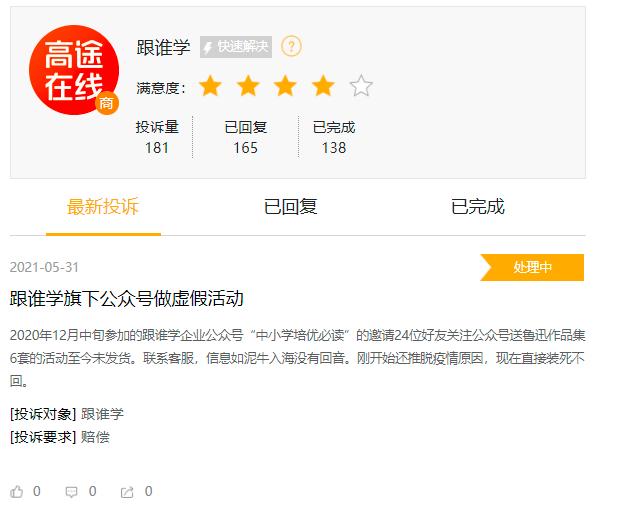Click the 高途在线 merchant logo

[74, 70]
